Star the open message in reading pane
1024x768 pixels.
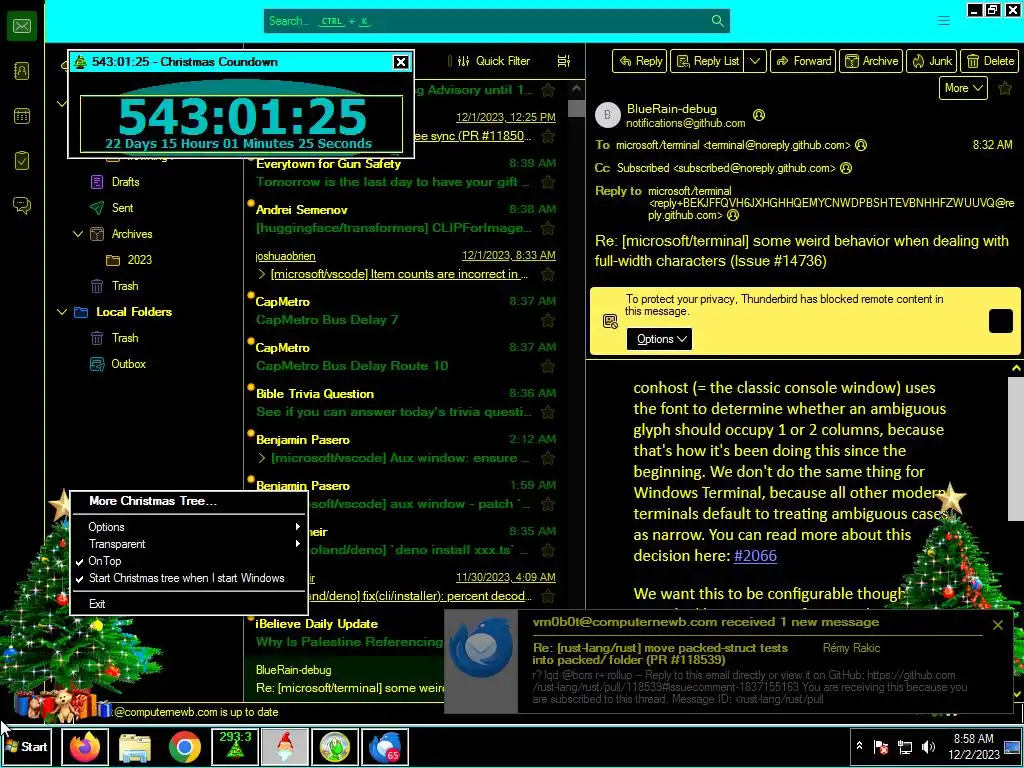1005,88
